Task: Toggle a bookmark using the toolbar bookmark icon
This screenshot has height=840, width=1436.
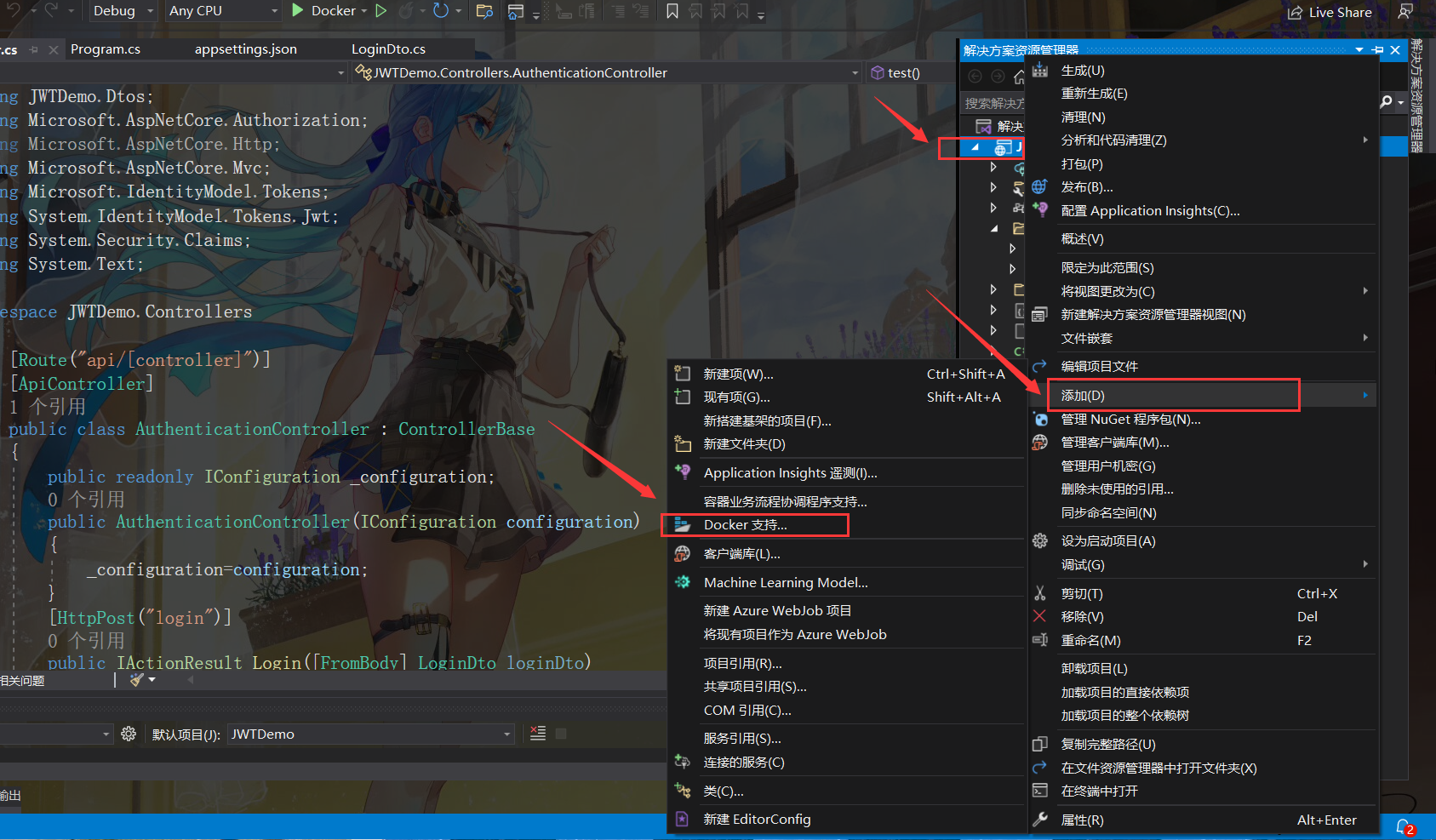Action: pyautogui.click(x=672, y=11)
